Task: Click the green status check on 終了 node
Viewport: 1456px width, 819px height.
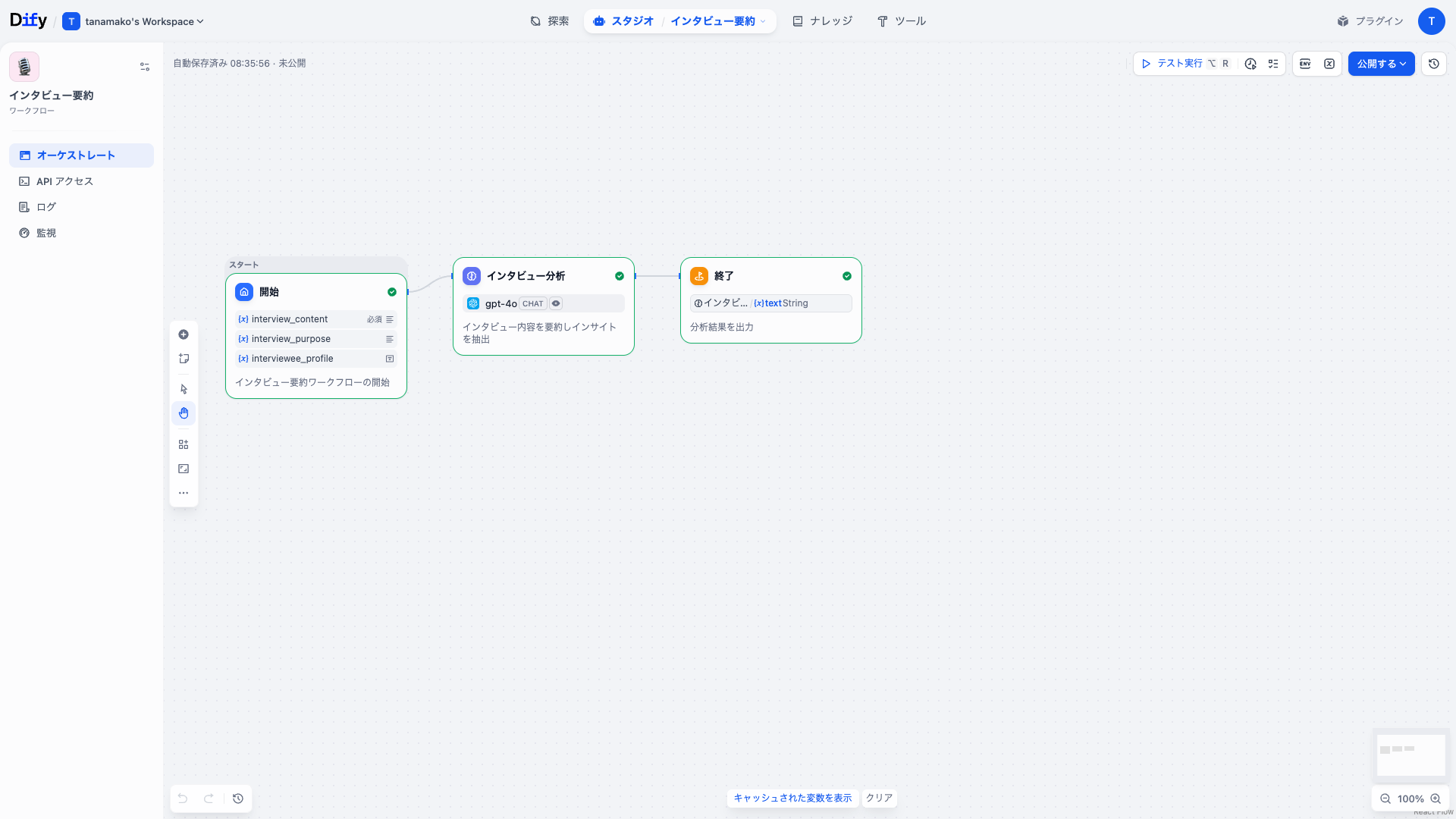Action: (847, 276)
